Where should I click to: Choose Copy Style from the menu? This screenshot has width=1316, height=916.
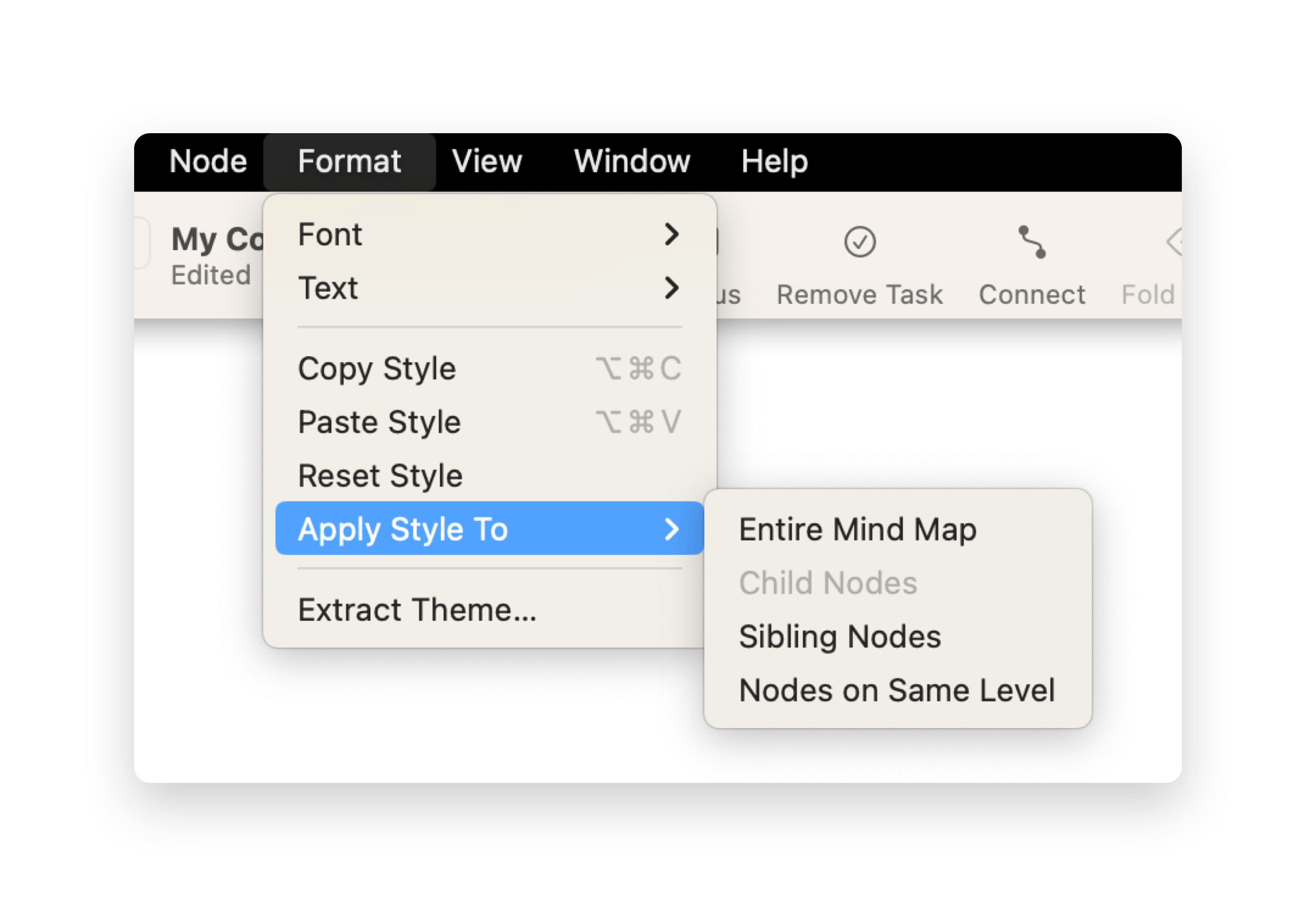377,368
